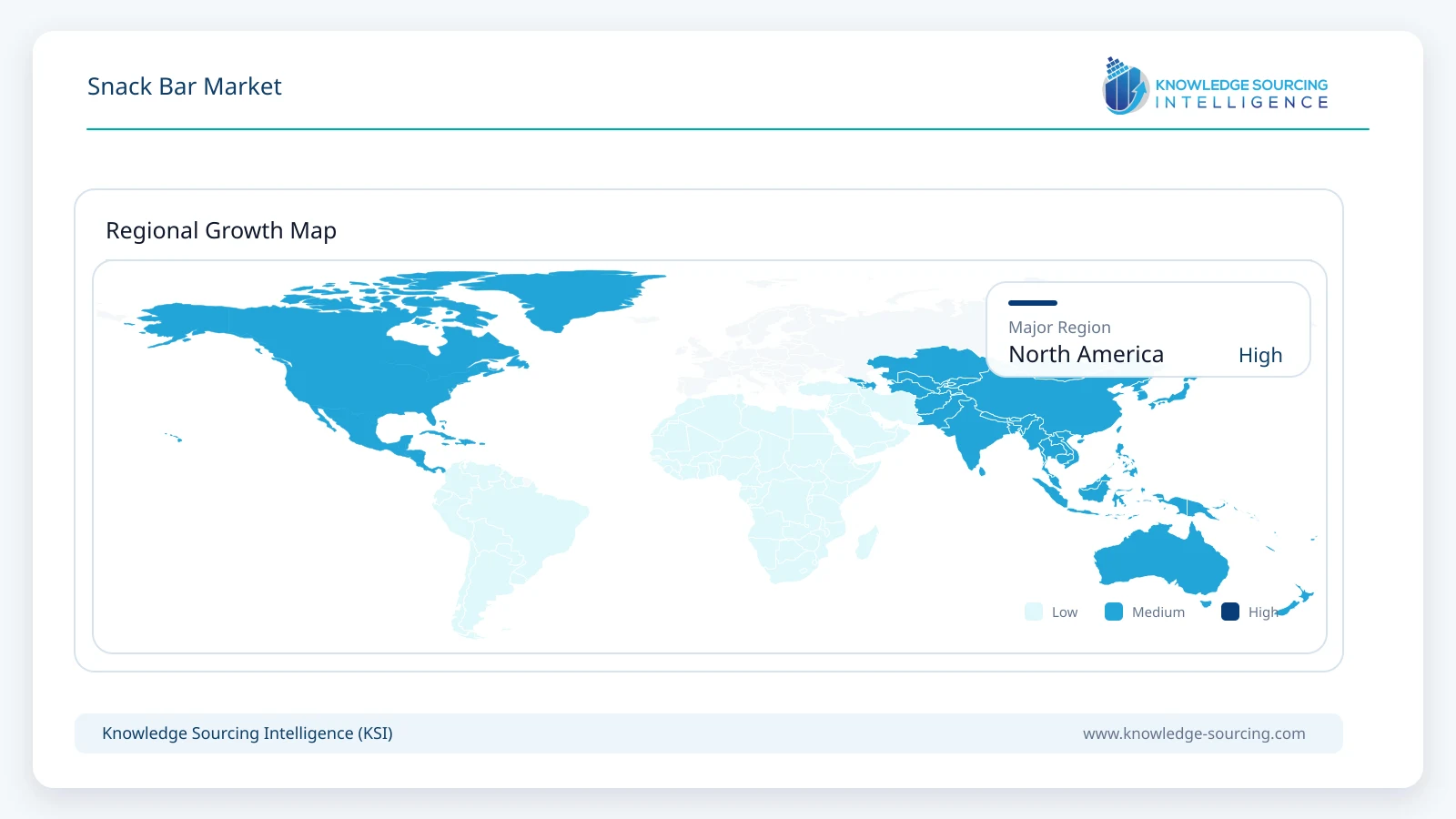Click the Knowledge Sourcing Intelligence (KSI) footer text
This screenshot has width=1456, height=819.
[x=248, y=733]
